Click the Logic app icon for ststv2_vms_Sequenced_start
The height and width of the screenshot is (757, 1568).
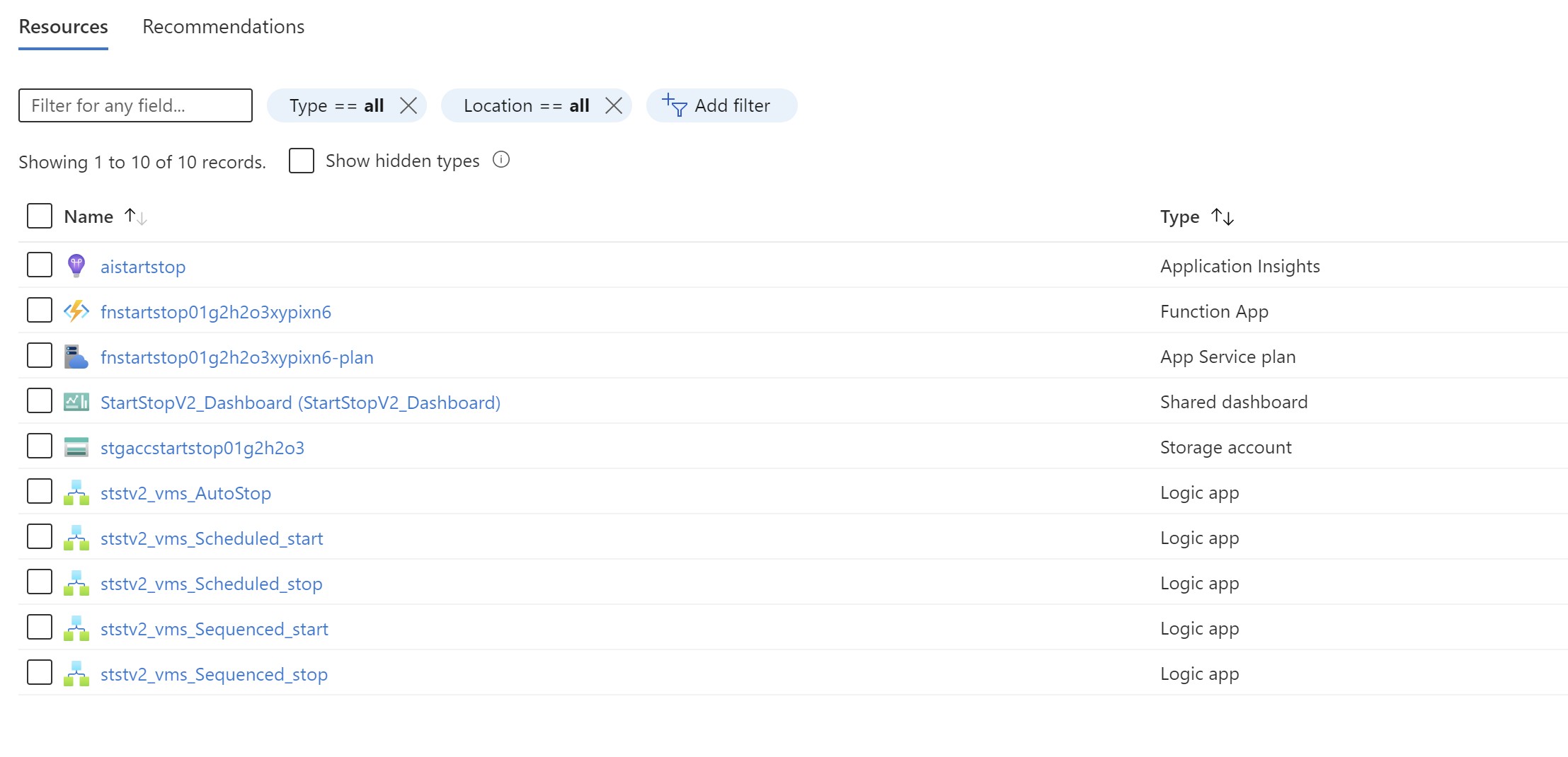pyautogui.click(x=76, y=628)
